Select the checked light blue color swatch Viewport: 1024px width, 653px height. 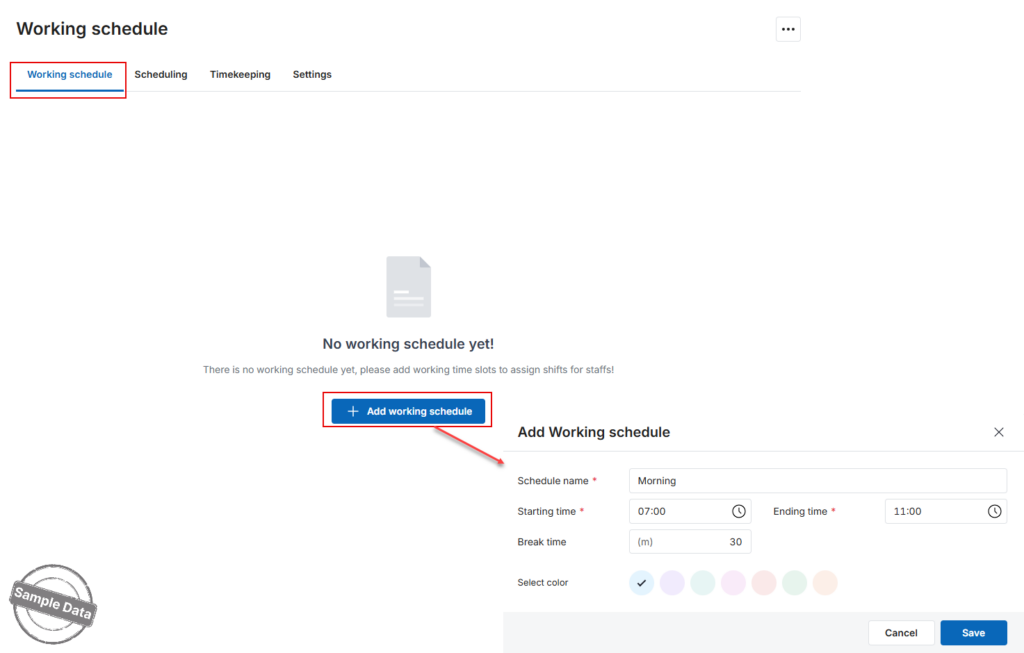tap(641, 582)
